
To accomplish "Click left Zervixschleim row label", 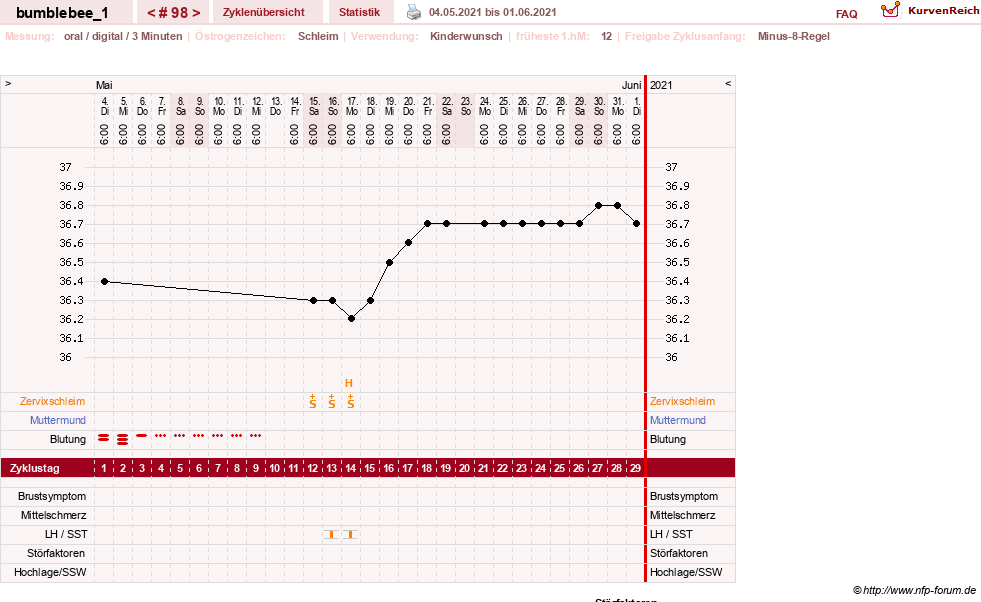I will tap(52, 401).
